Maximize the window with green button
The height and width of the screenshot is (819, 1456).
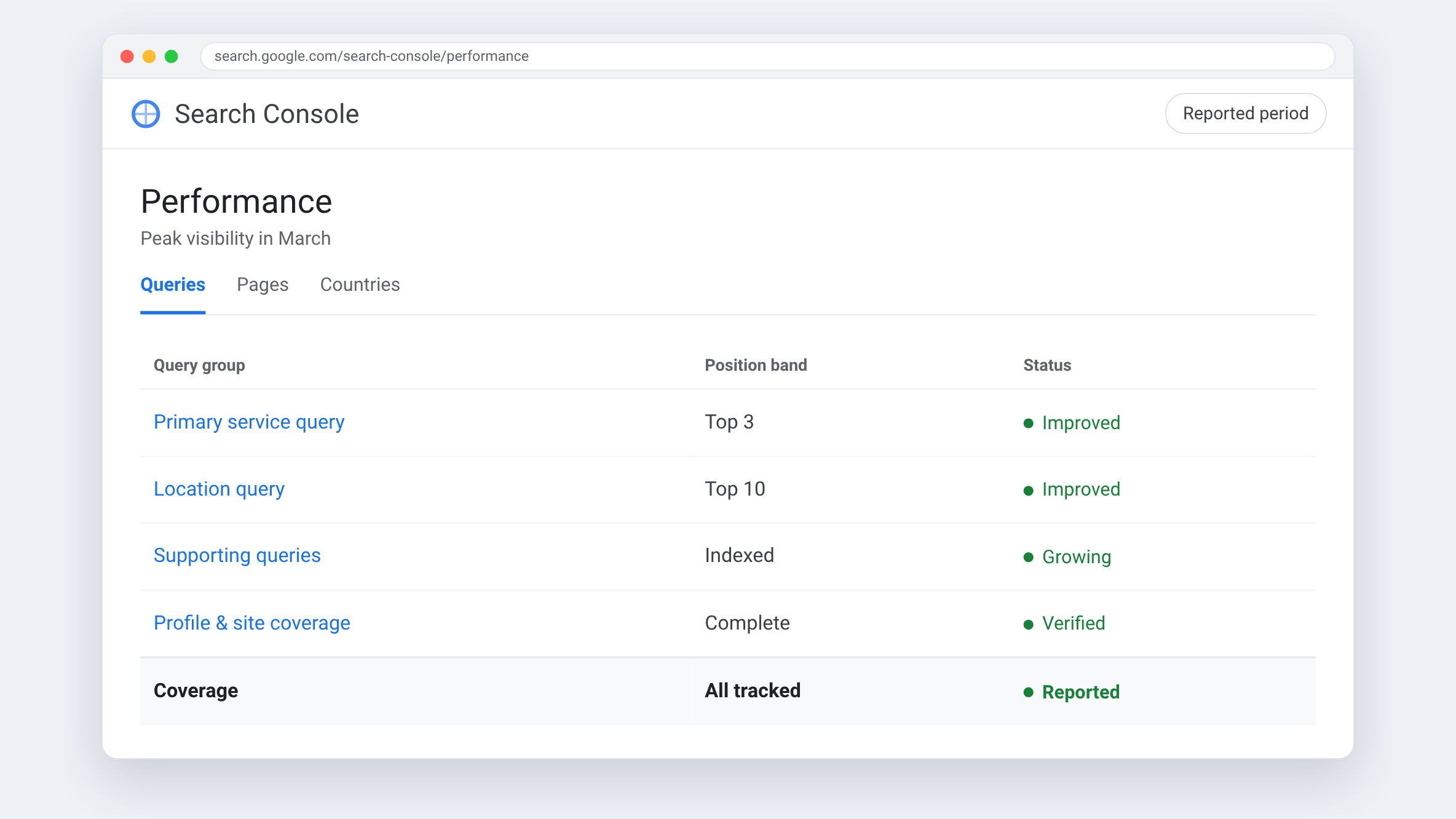click(172, 57)
